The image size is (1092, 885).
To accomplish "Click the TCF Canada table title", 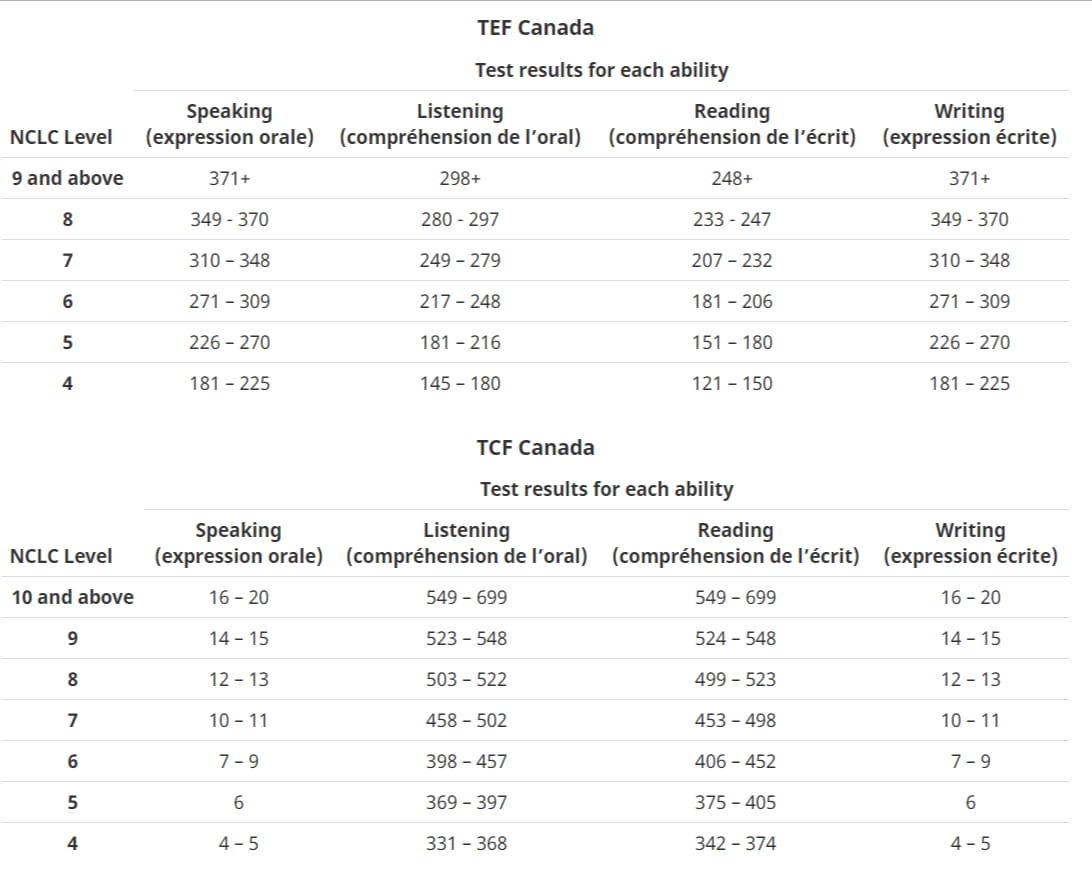I will [535, 447].
